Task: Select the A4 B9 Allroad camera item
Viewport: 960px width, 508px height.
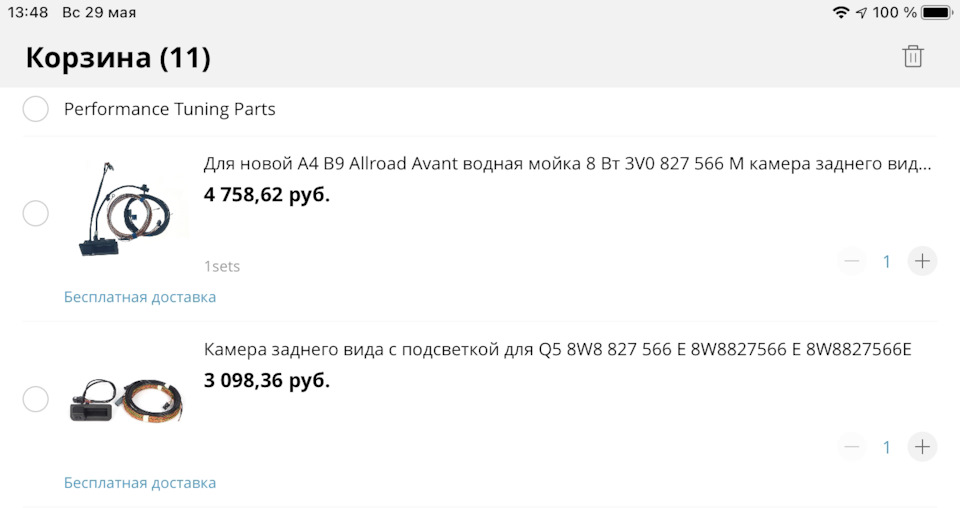Action: click(x=36, y=213)
